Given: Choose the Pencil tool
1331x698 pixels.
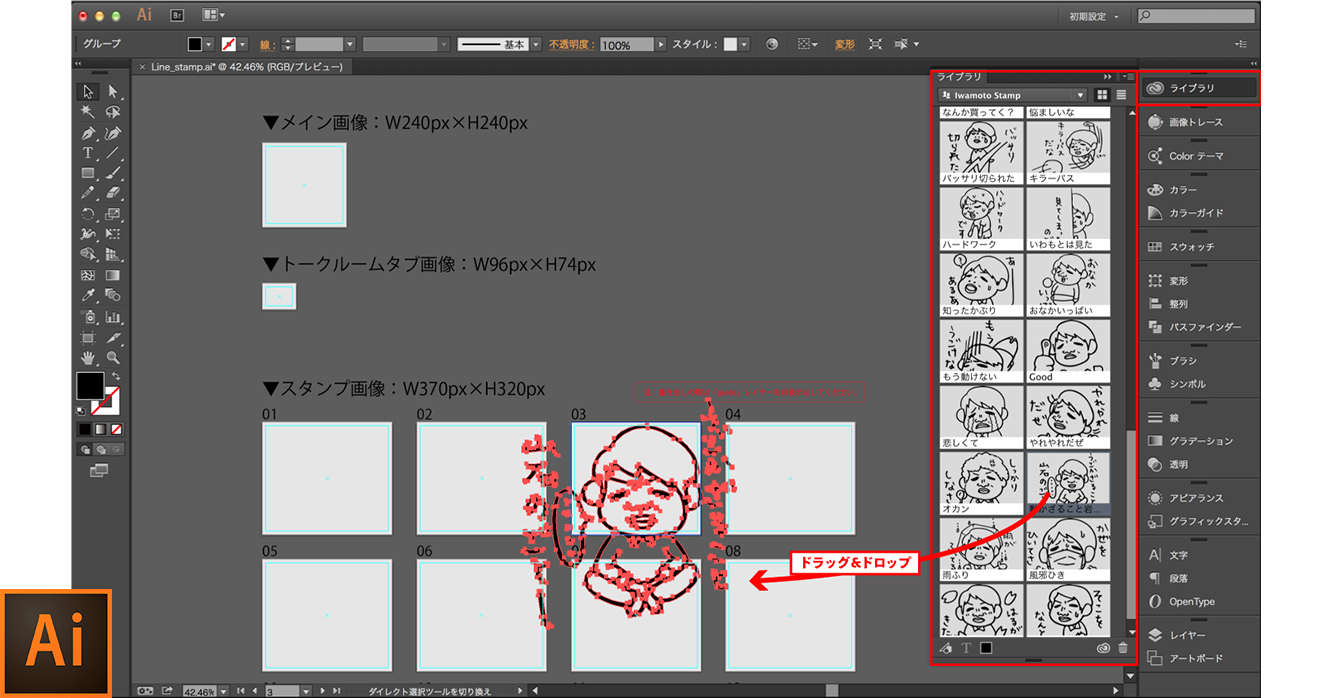Looking at the screenshot, I should (89, 193).
